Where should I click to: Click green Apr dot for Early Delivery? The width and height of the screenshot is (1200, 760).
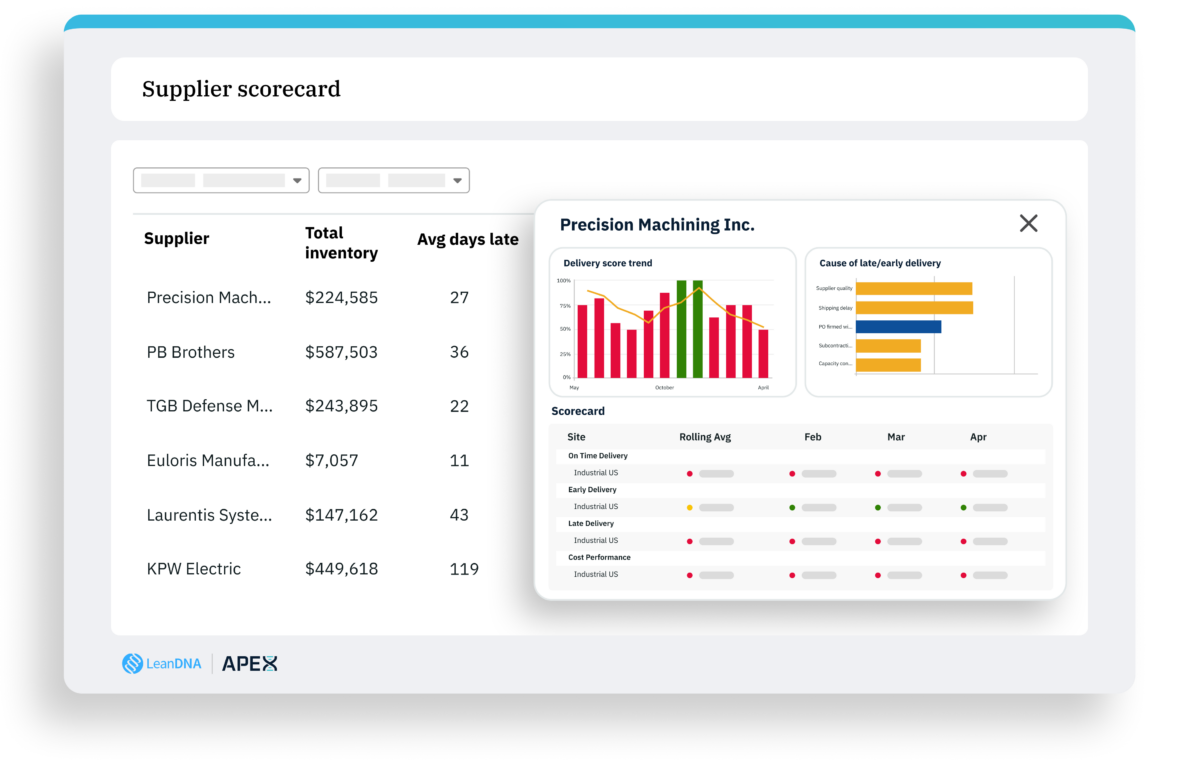(x=964, y=507)
